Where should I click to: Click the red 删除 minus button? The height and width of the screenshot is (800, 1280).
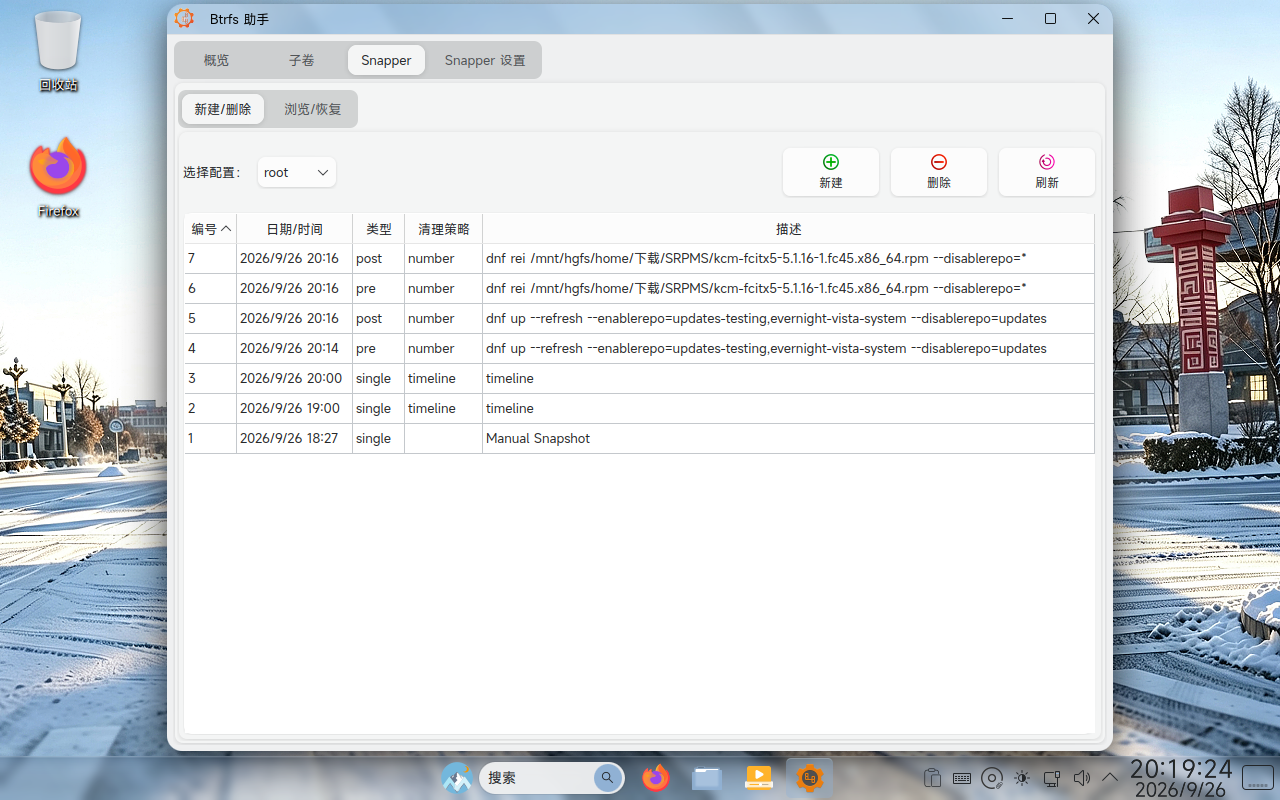tap(938, 172)
